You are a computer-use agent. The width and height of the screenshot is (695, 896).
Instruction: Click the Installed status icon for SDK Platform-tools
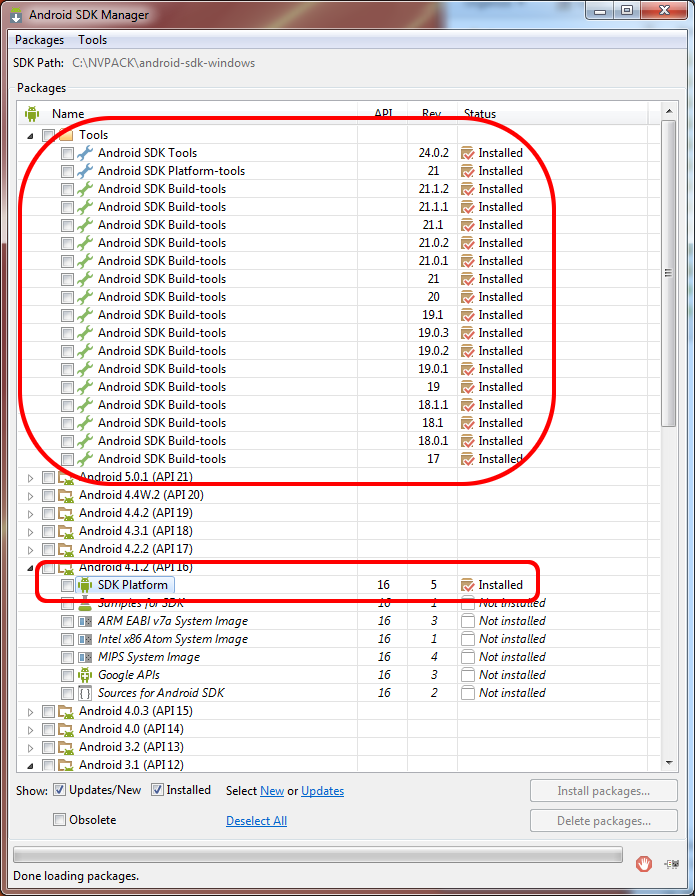tap(468, 171)
